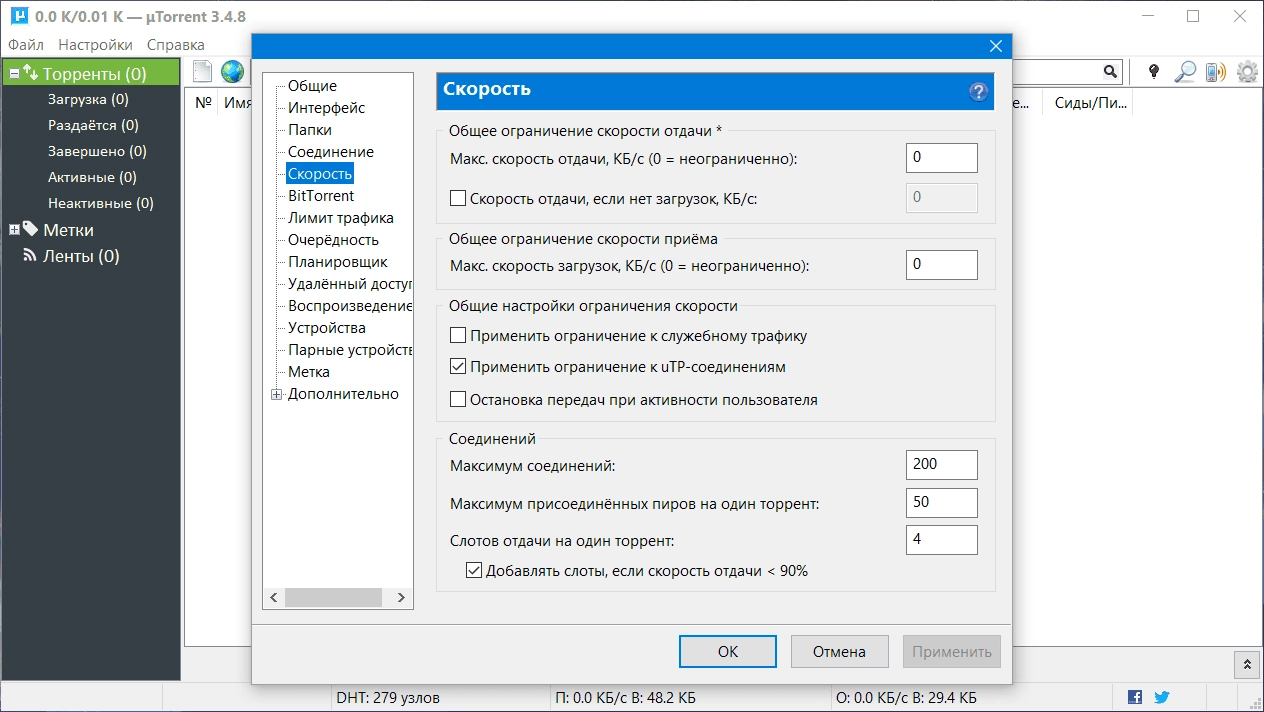The image size is (1264, 712).
Task: Open preferences via the gear icon
Action: click(x=1246, y=72)
